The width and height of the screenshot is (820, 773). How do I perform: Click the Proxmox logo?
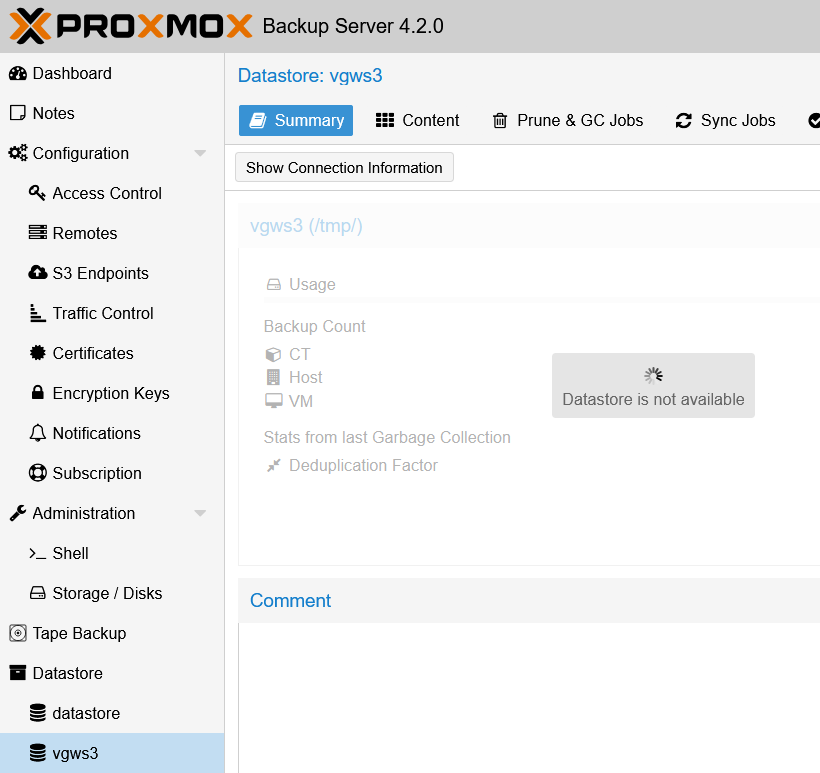click(x=131, y=26)
